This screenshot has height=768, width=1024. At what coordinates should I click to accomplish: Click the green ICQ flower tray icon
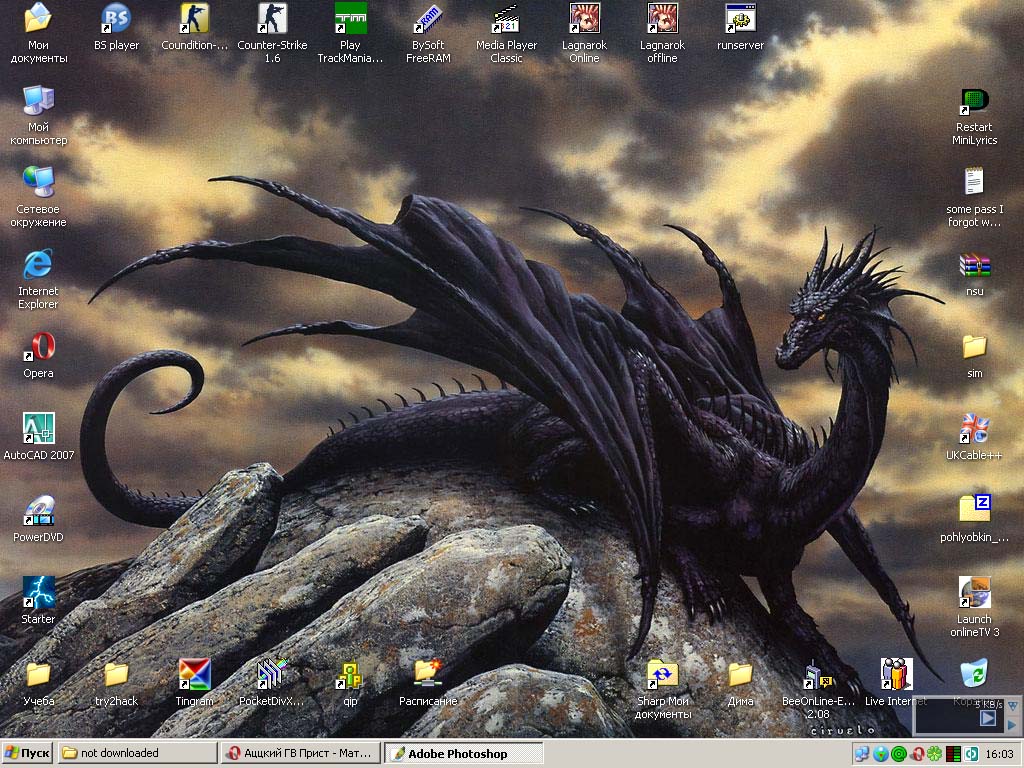935,754
